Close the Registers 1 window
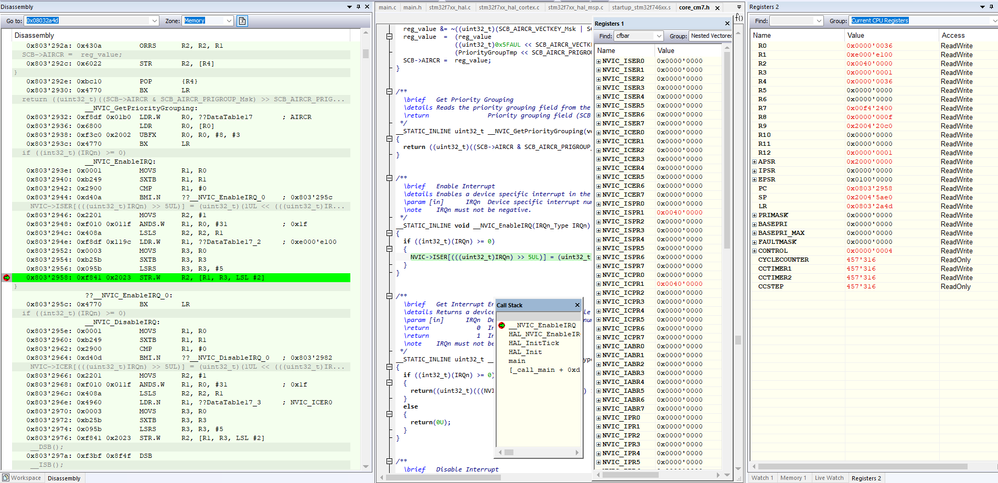This screenshot has width=998, height=483. (727, 23)
